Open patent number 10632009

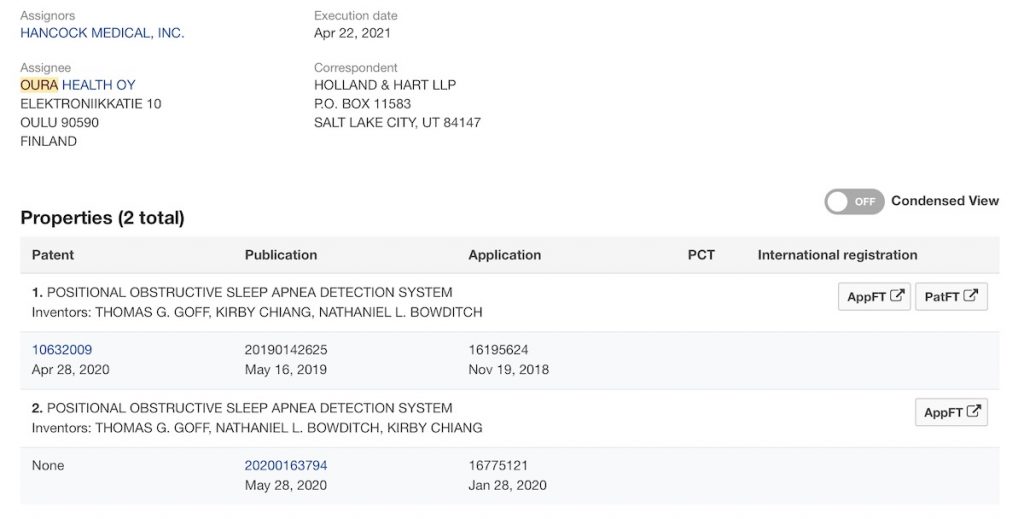(x=62, y=350)
